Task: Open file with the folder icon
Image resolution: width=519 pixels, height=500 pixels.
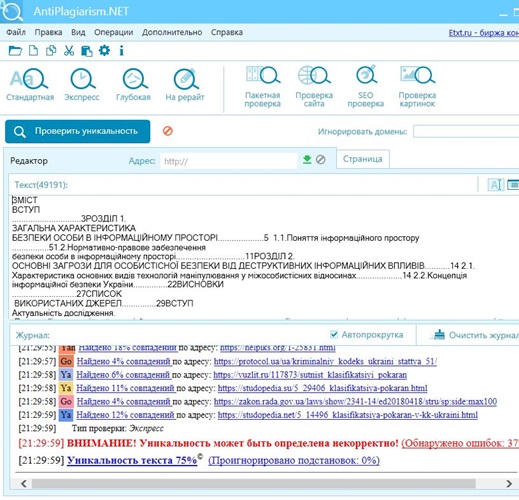Action: click(15, 51)
